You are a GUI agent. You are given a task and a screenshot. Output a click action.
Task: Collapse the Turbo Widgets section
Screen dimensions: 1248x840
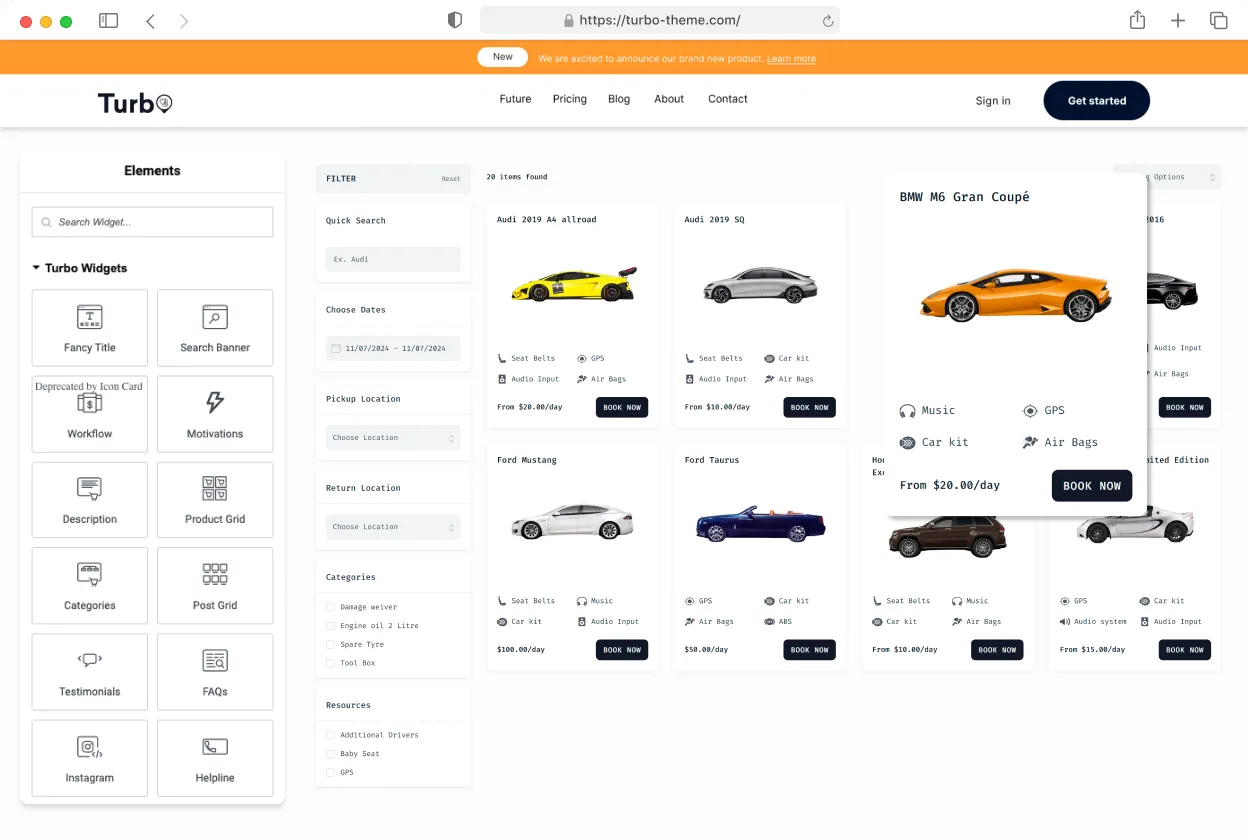point(80,268)
